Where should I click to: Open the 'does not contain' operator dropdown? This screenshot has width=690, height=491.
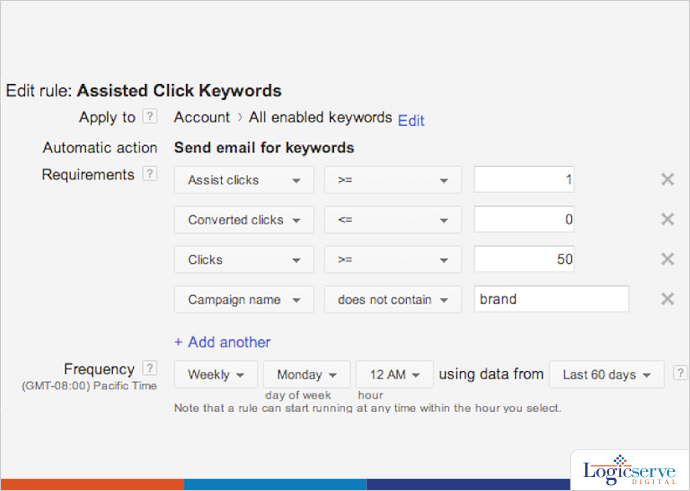[x=392, y=299]
